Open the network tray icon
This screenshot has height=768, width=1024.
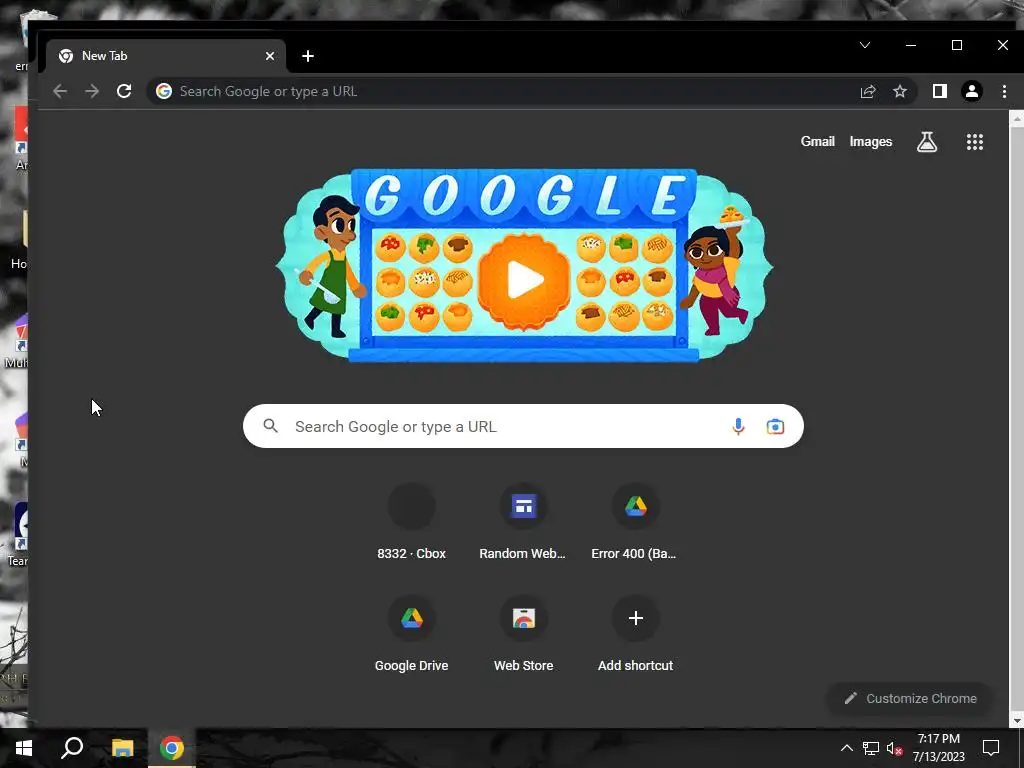point(871,748)
